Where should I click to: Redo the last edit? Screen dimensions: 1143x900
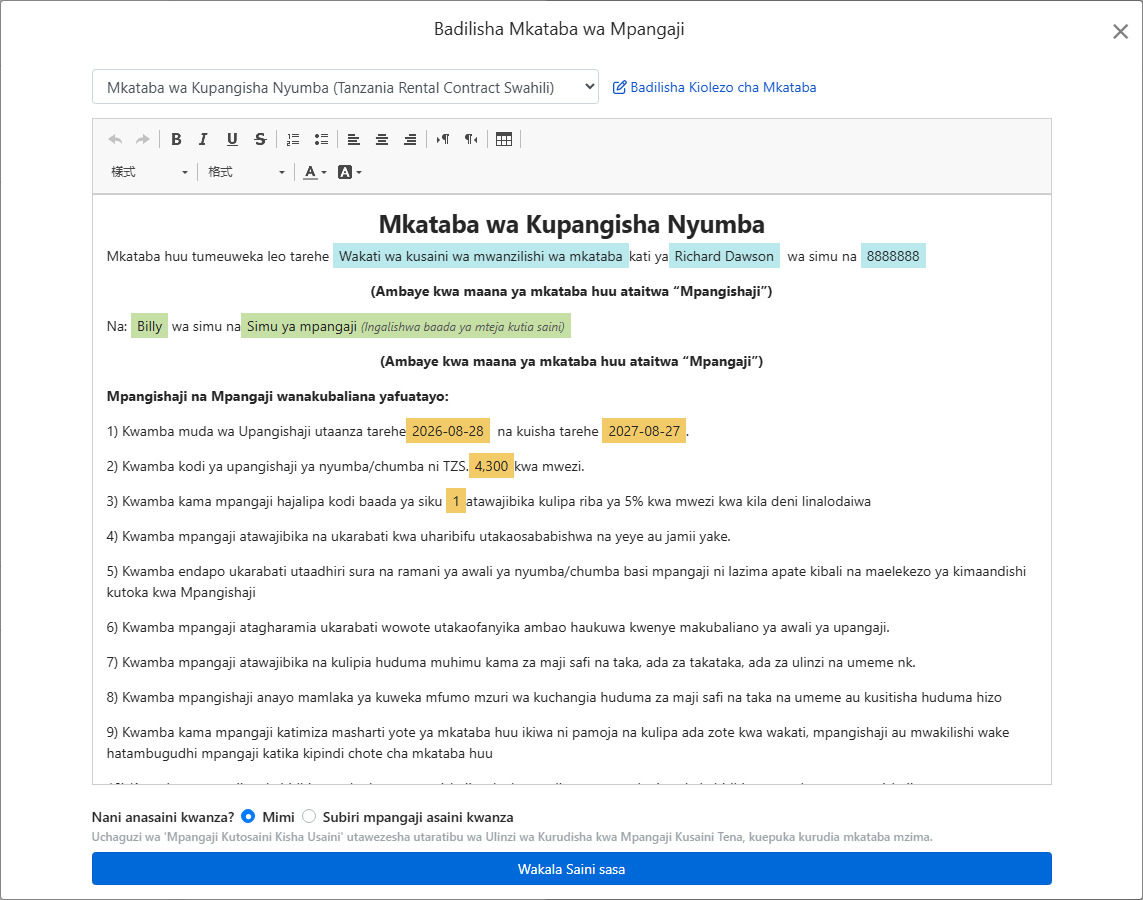[x=143, y=139]
